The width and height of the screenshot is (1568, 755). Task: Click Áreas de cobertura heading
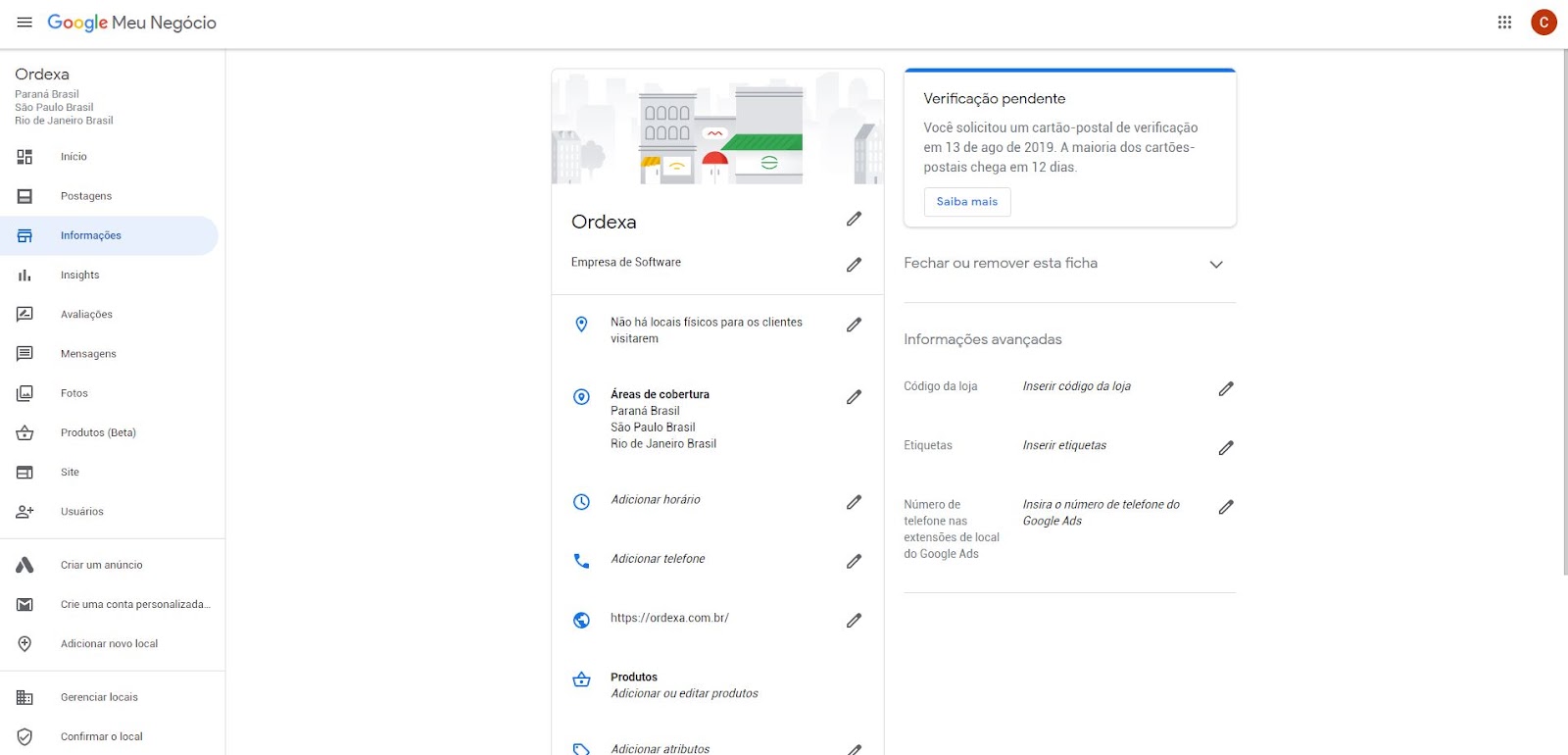pos(660,394)
